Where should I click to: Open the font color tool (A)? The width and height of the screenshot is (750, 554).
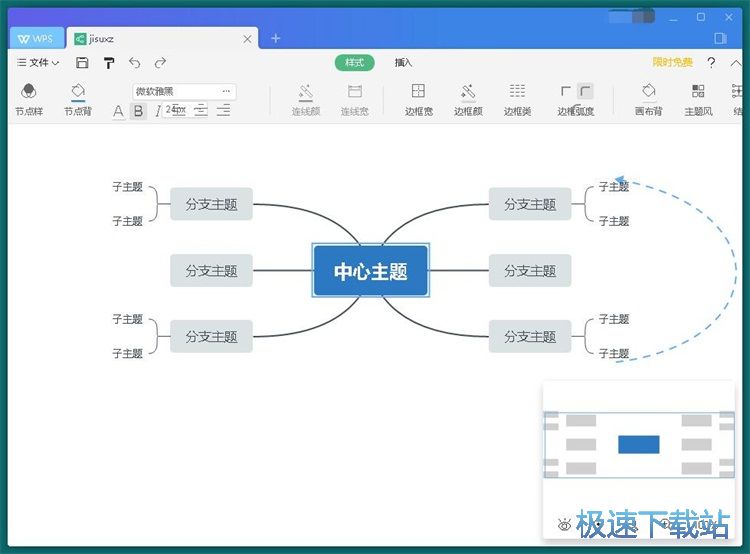[x=118, y=111]
